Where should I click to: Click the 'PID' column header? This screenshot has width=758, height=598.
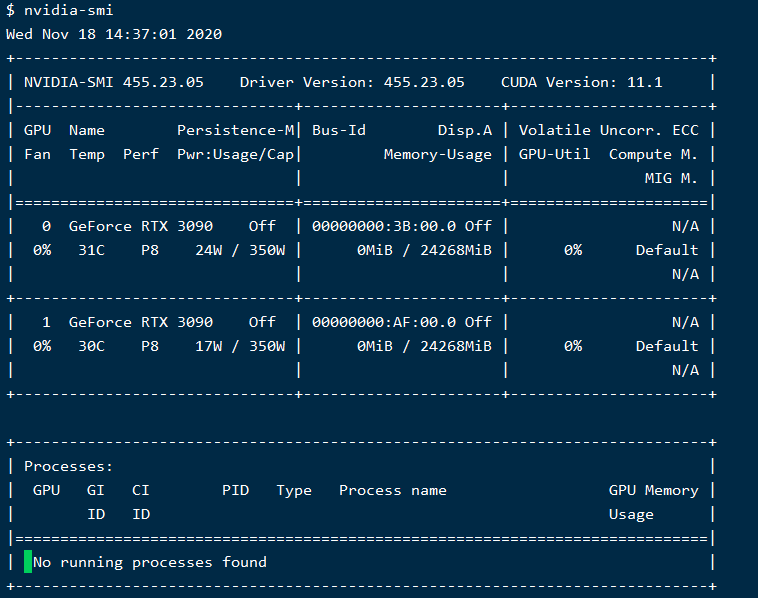235,490
